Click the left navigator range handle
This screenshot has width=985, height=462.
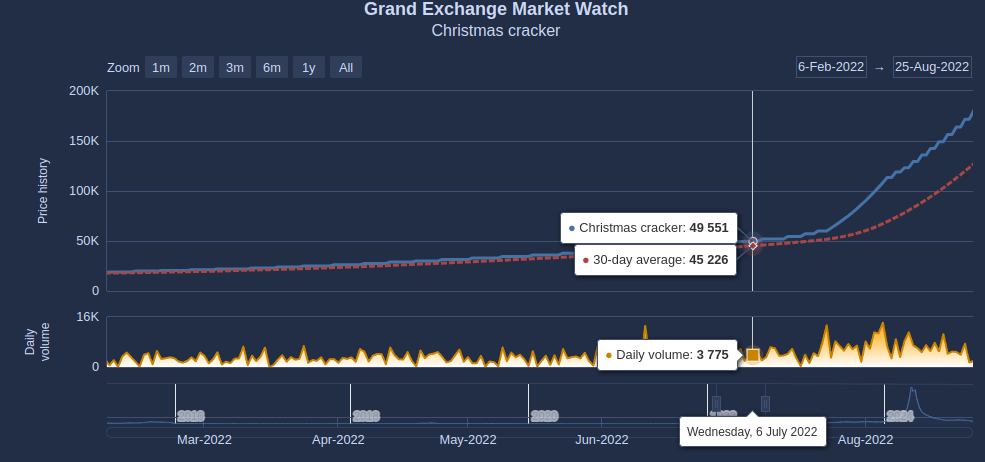pyautogui.click(x=716, y=404)
